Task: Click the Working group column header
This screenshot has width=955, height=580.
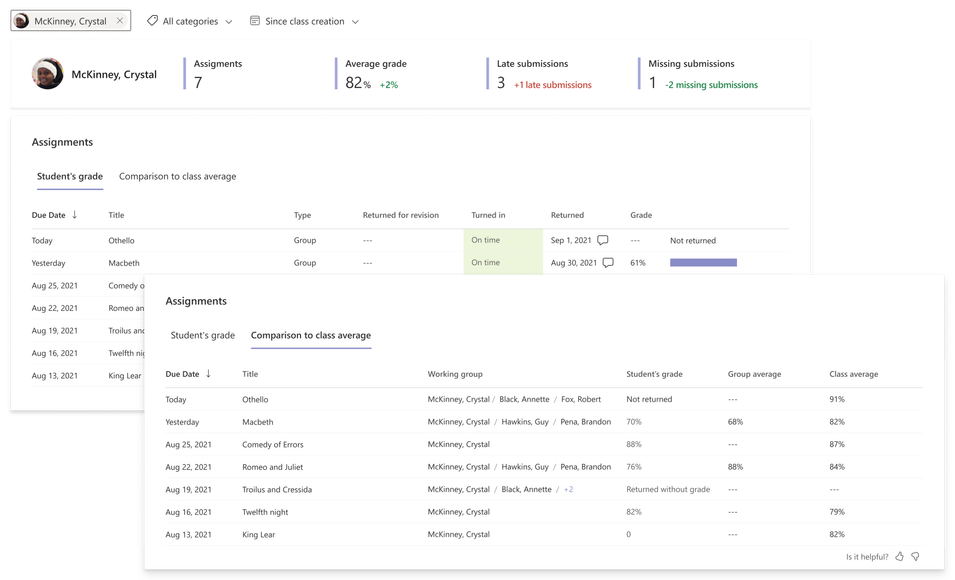Action: pos(455,374)
